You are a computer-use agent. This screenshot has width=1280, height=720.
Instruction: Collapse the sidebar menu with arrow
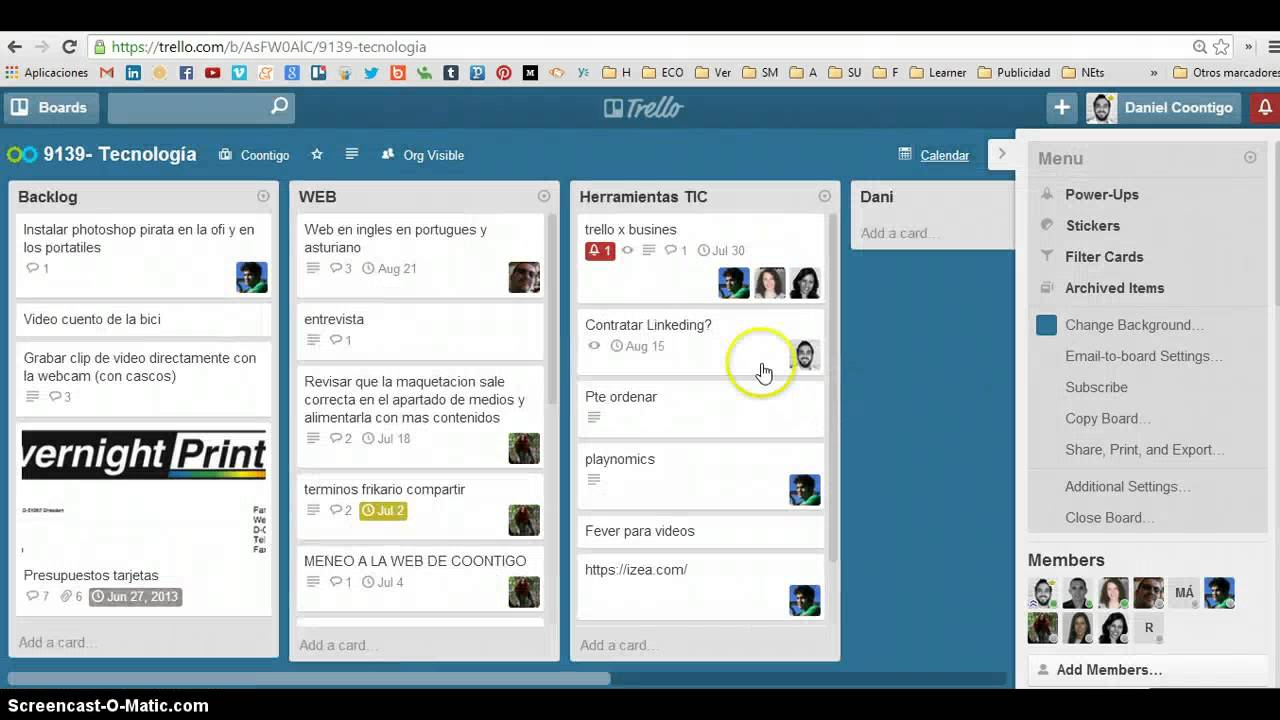[1002, 154]
